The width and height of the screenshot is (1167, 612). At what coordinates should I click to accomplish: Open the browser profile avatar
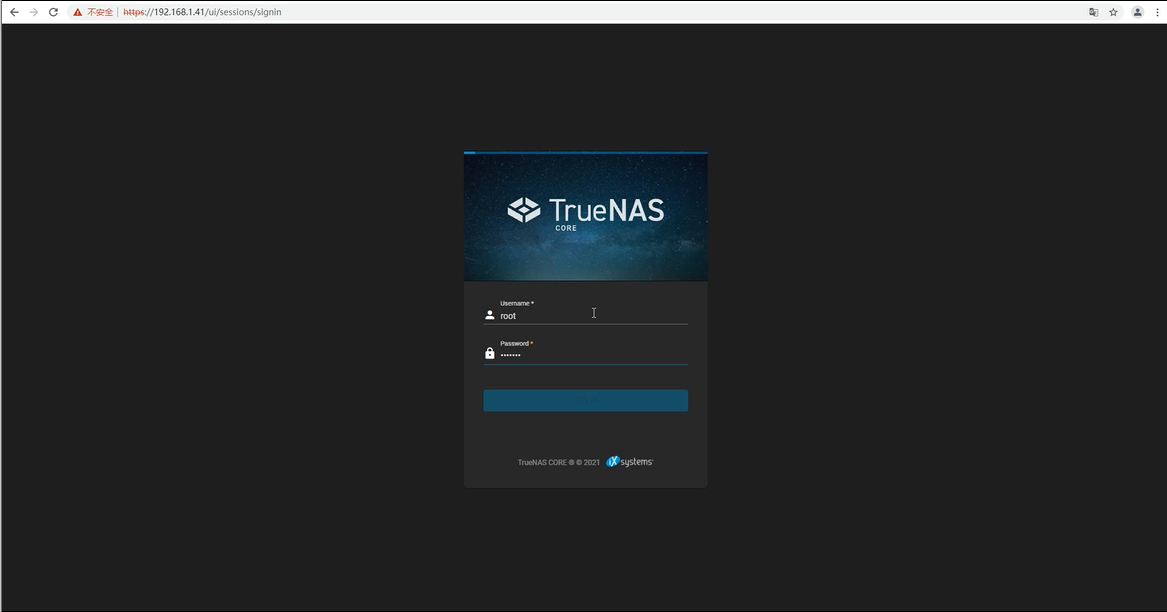coord(1138,12)
